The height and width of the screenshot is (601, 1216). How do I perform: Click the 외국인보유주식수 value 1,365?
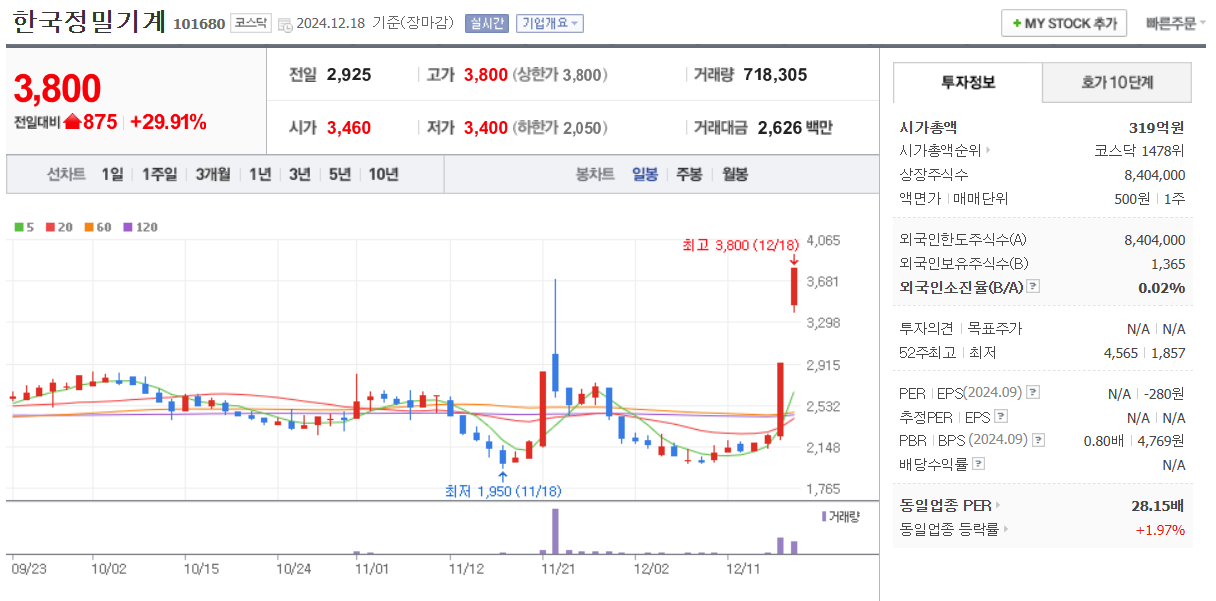pos(1168,264)
